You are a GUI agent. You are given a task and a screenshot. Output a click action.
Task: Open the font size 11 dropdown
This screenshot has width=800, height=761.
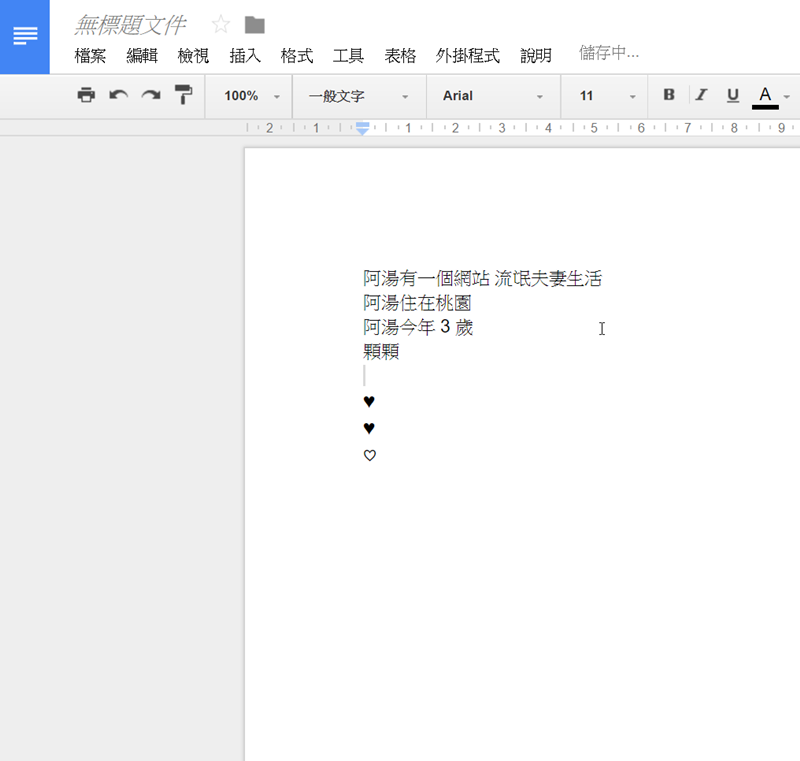(606, 96)
